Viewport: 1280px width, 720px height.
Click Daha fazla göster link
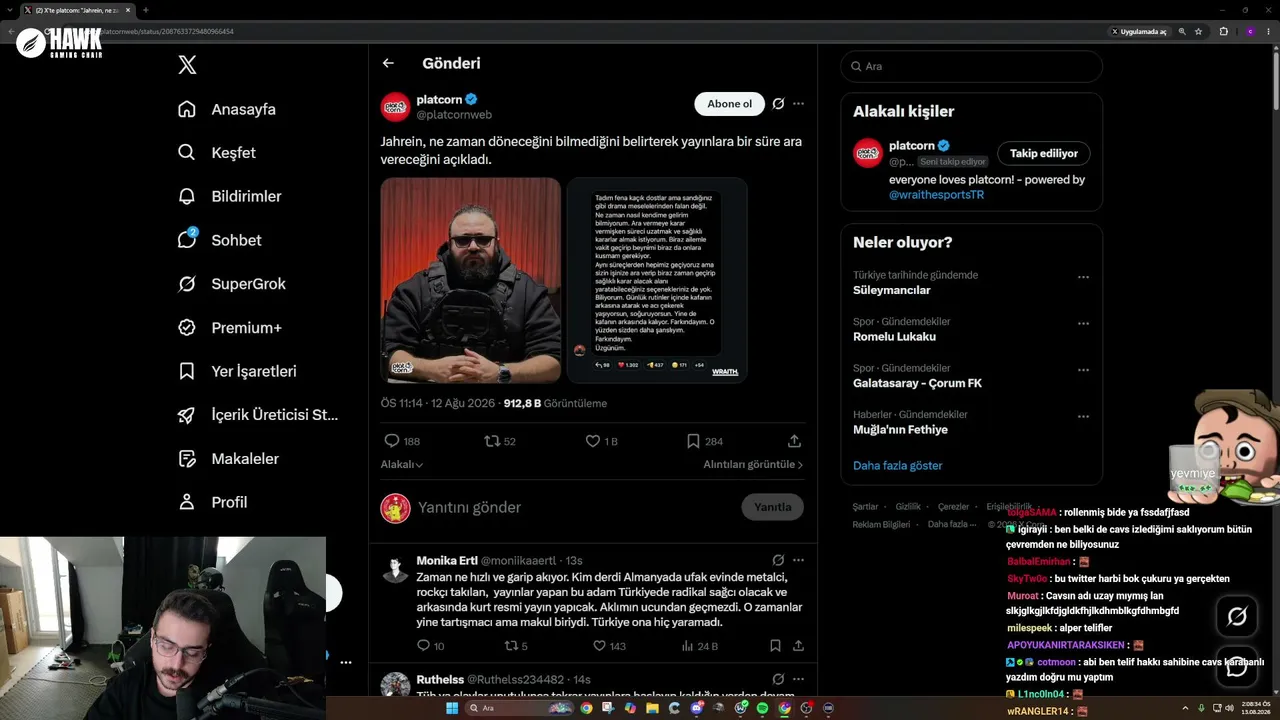pyautogui.click(x=898, y=465)
